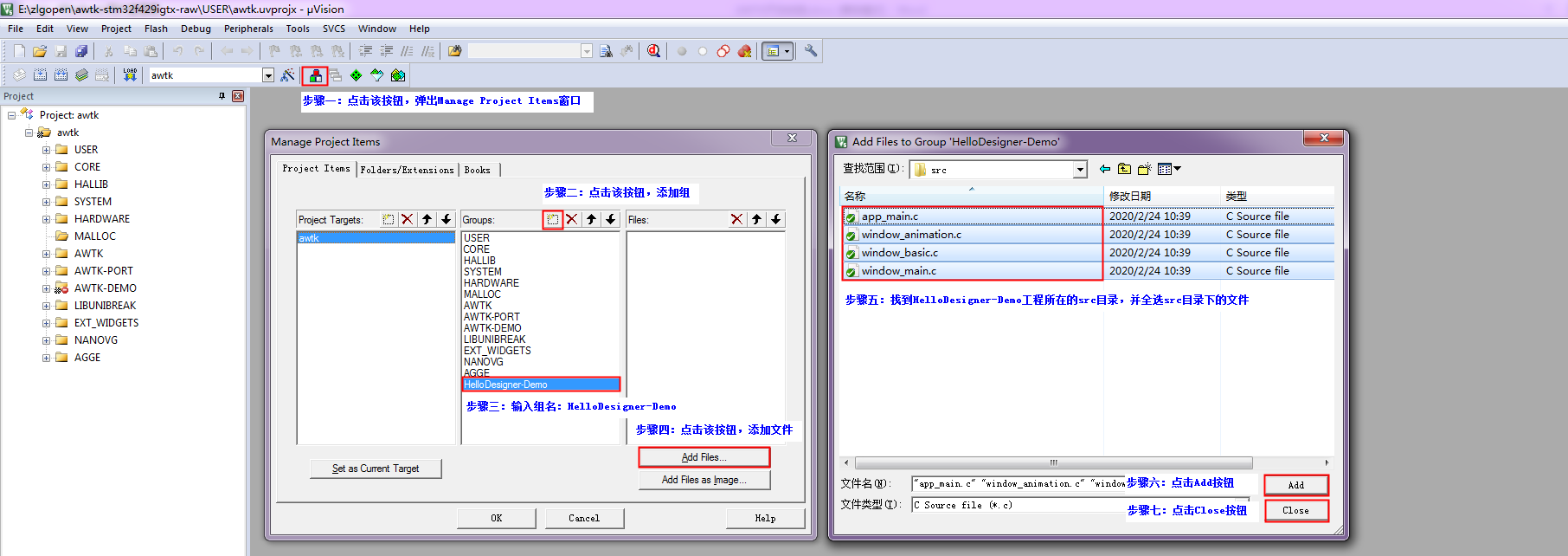Click the horizontal scrollbar in file list
The width and height of the screenshot is (1568, 556).
point(1053,462)
